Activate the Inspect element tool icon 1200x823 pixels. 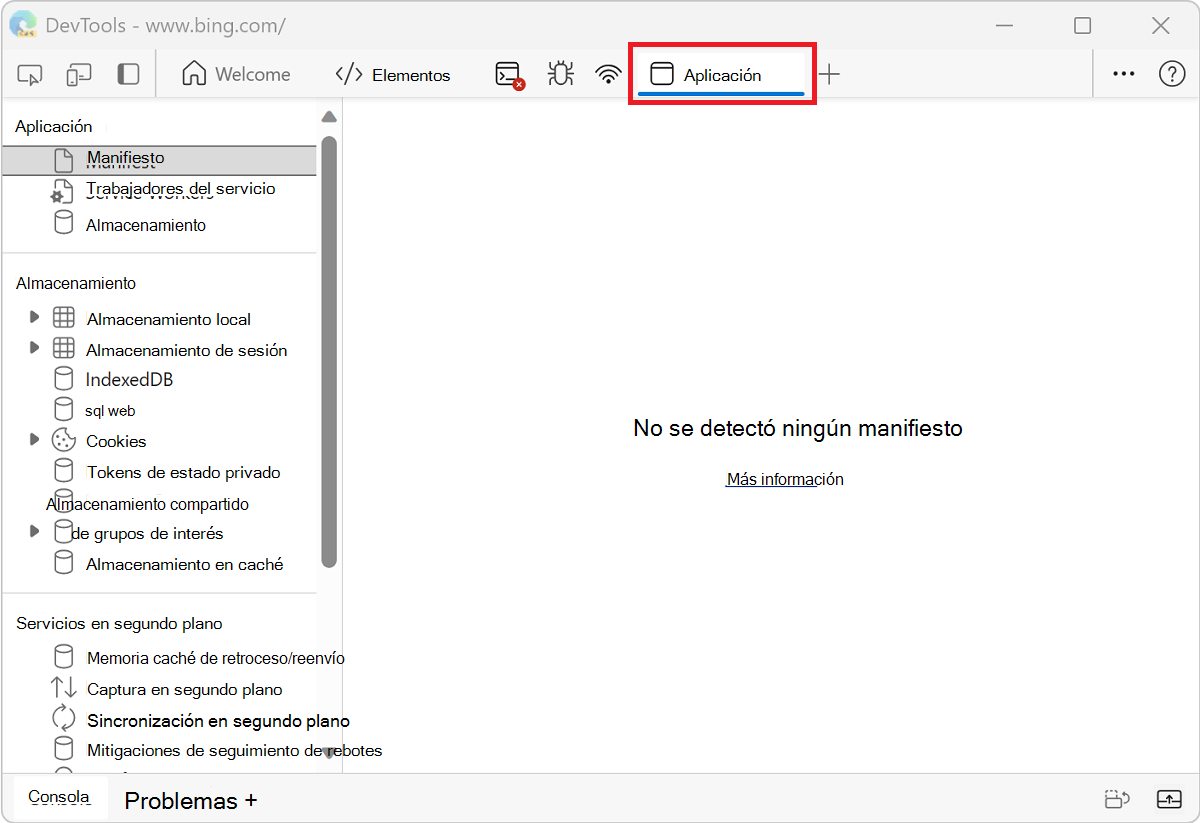tap(30, 75)
